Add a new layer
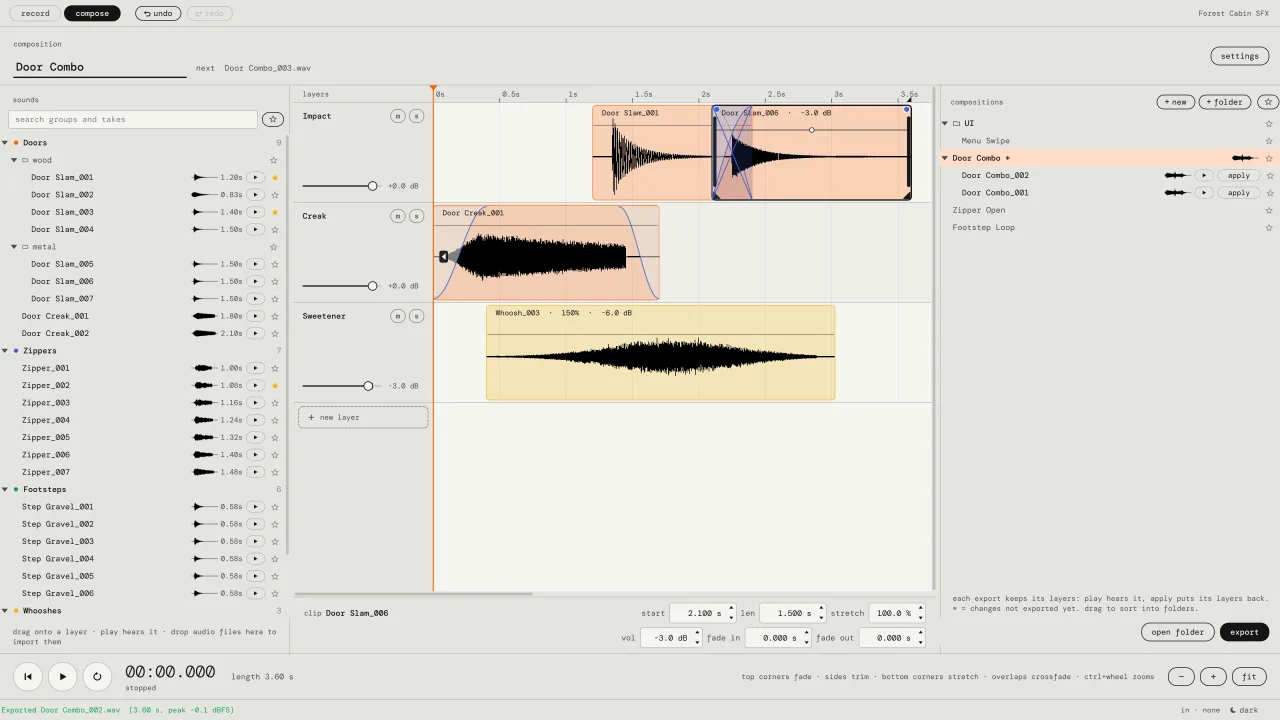The height and width of the screenshot is (720, 1280). 363,417
